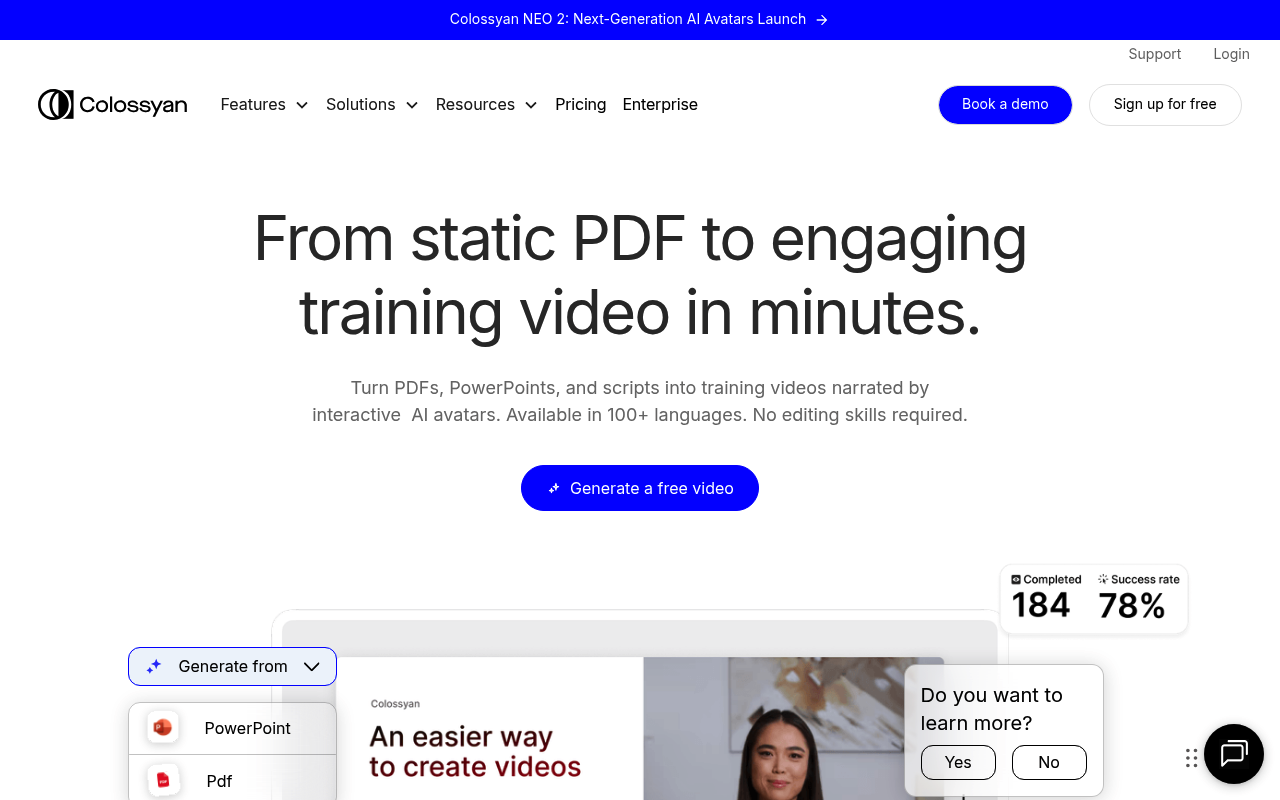Open the Generate from dropdown chevron
This screenshot has height=800, width=1280.
[312, 666]
